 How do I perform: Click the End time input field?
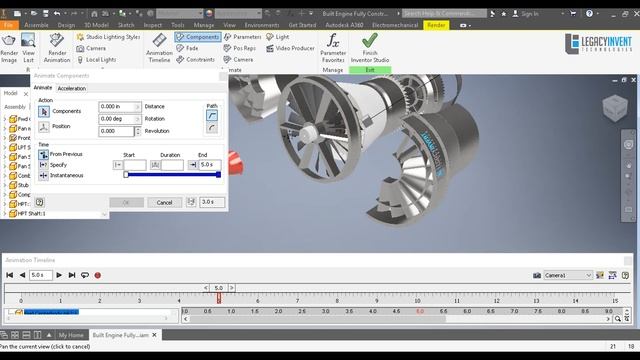pyautogui.click(x=210, y=165)
